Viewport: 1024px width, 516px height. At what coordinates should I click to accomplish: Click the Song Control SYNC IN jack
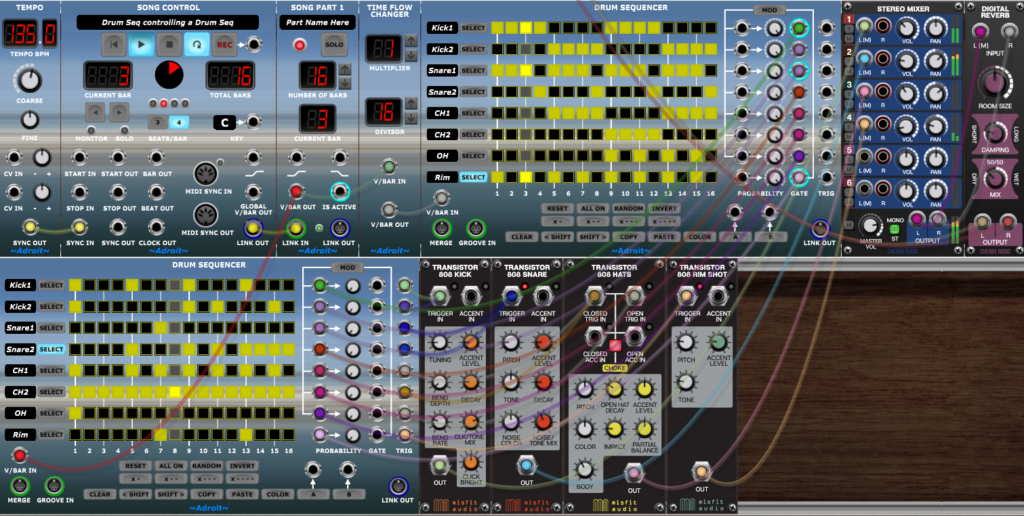coord(79,227)
